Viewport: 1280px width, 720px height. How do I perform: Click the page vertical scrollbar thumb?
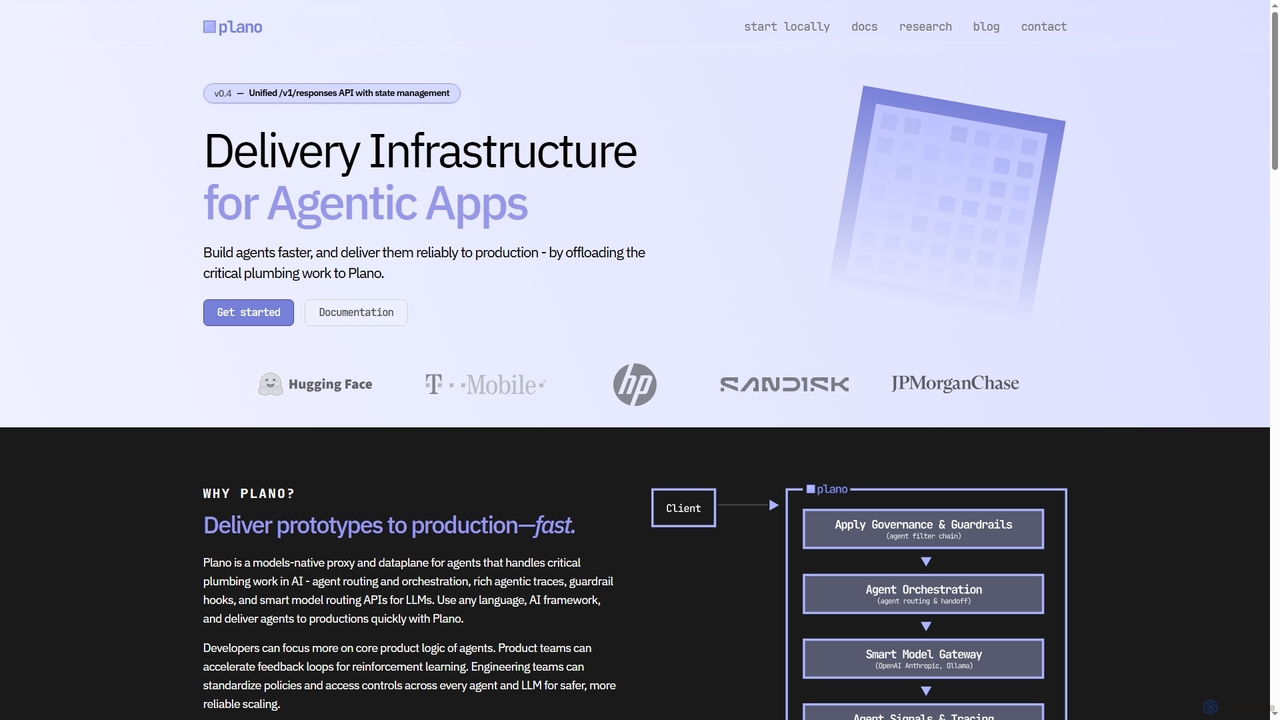tap(1274, 88)
